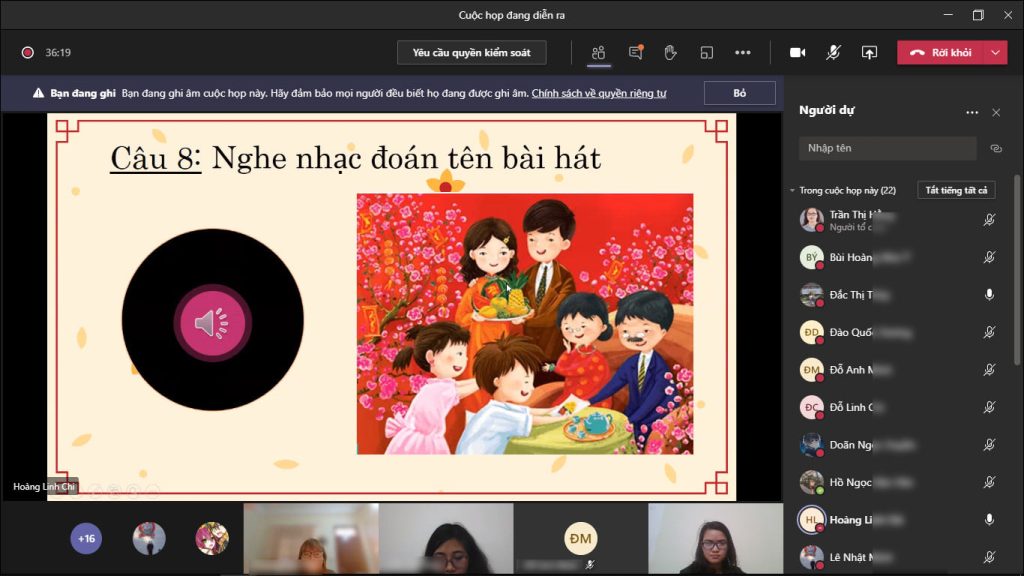Open more actions ellipsis in meeting toolbar

tap(742, 53)
